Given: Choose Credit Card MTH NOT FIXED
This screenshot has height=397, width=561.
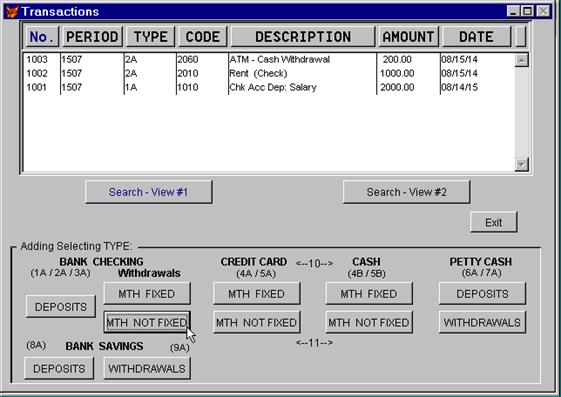Looking at the screenshot, I should pos(257,322).
